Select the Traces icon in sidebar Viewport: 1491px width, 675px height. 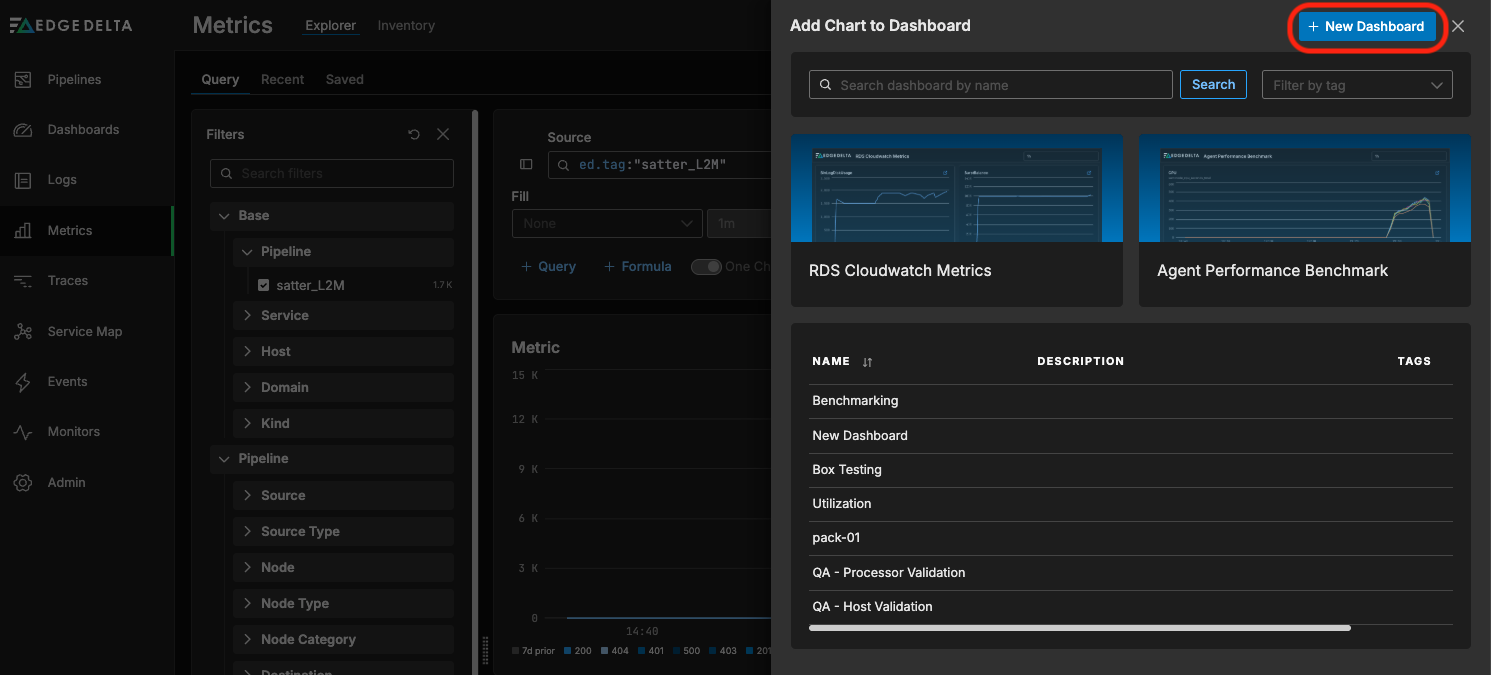click(23, 281)
